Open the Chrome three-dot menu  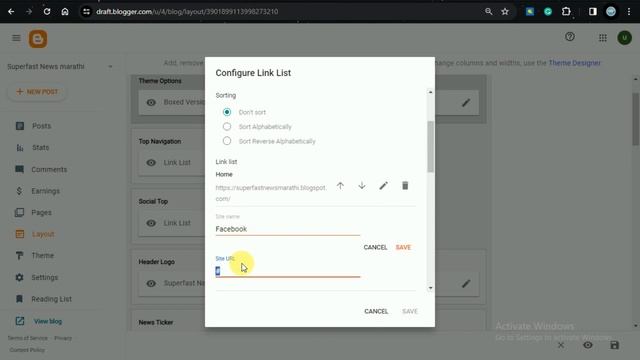click(629, 12)
